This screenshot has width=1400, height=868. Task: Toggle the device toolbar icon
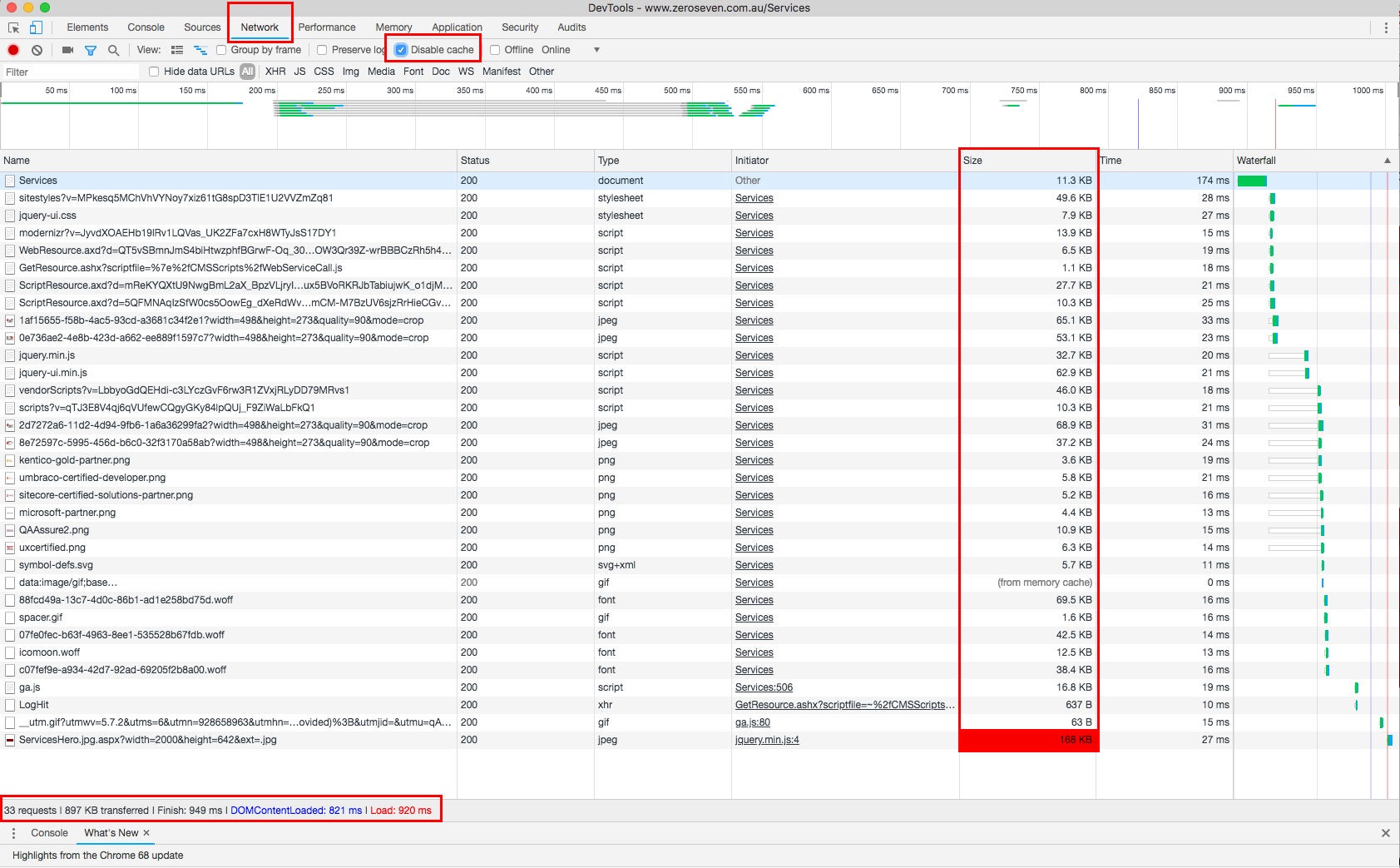point(36,27)
